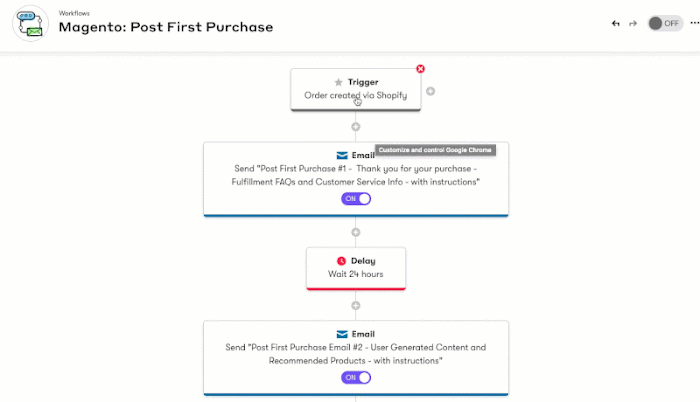Click the workflow logo icon at top left
The height and width of the screenshot is (402, 700).
tap(30, 23)
